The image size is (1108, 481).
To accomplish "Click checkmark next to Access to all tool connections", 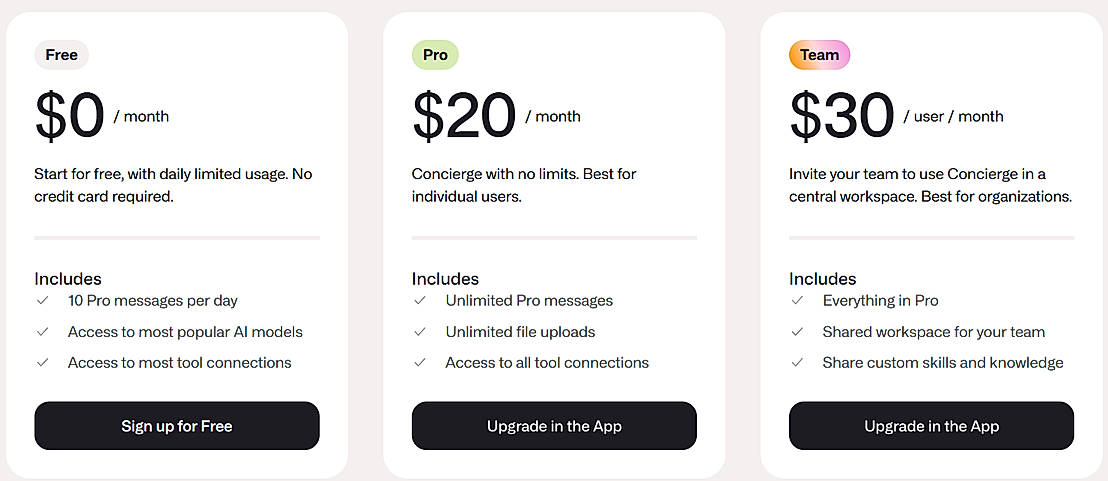I will click(419, 362).
